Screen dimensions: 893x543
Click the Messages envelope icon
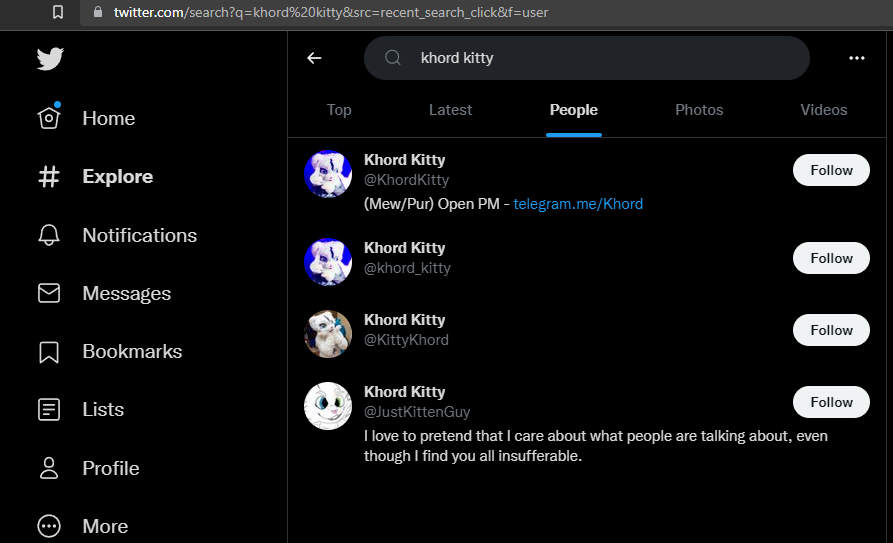(49, 293)
